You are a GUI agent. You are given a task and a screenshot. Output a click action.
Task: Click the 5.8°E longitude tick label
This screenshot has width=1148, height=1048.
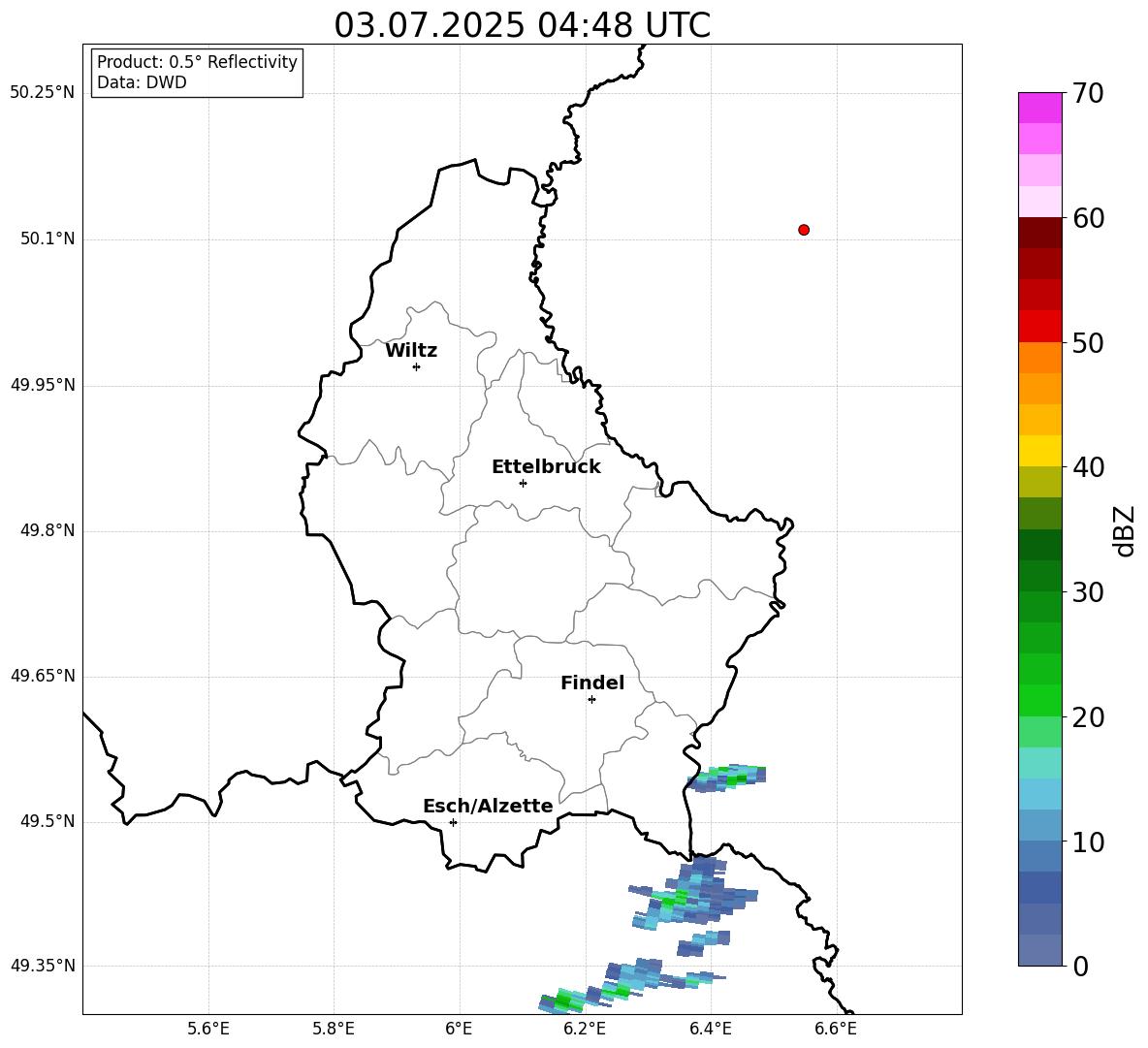click(x=334, y=1029)
